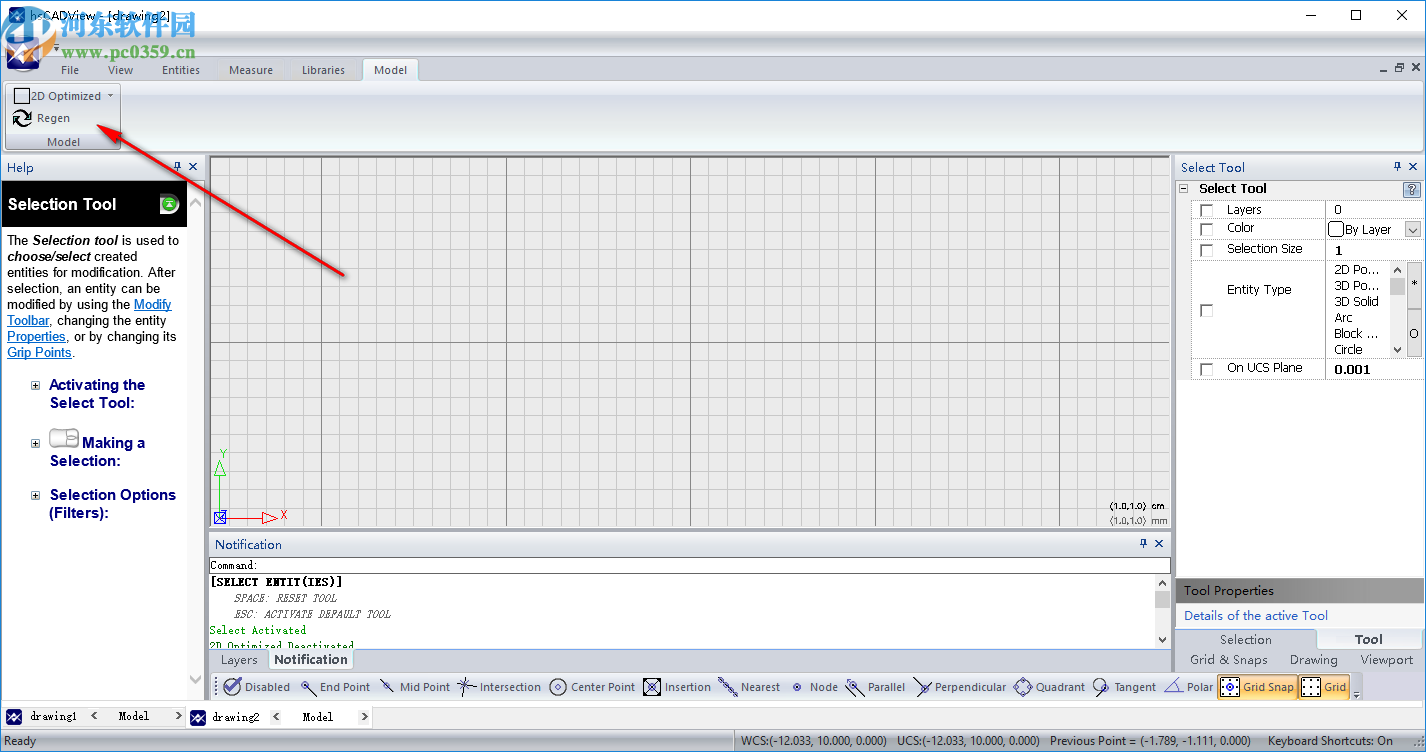Enable Intersection snap

[x=499, y=687]
